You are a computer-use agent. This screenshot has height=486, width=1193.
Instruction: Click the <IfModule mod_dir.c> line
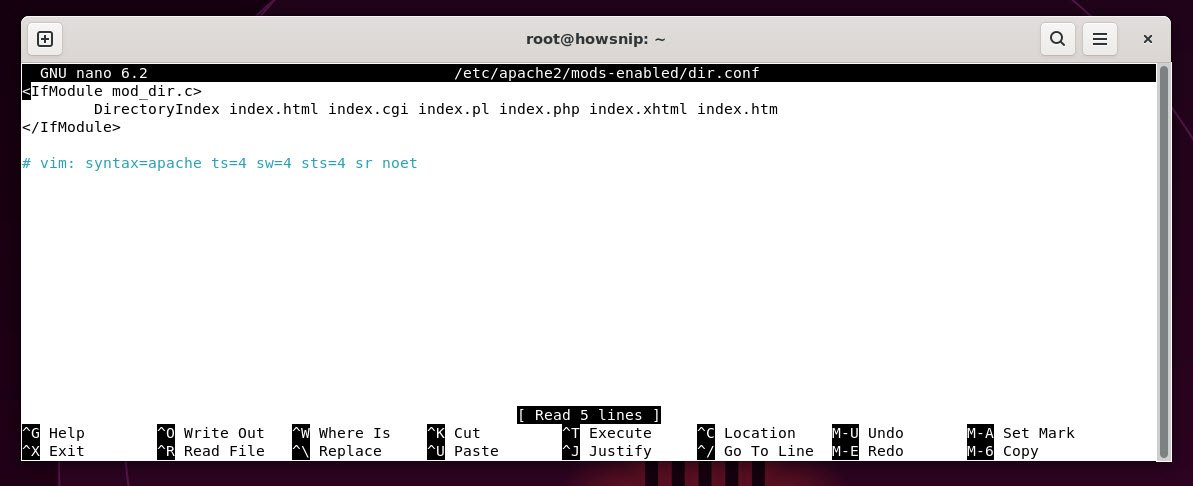point(112,91)
